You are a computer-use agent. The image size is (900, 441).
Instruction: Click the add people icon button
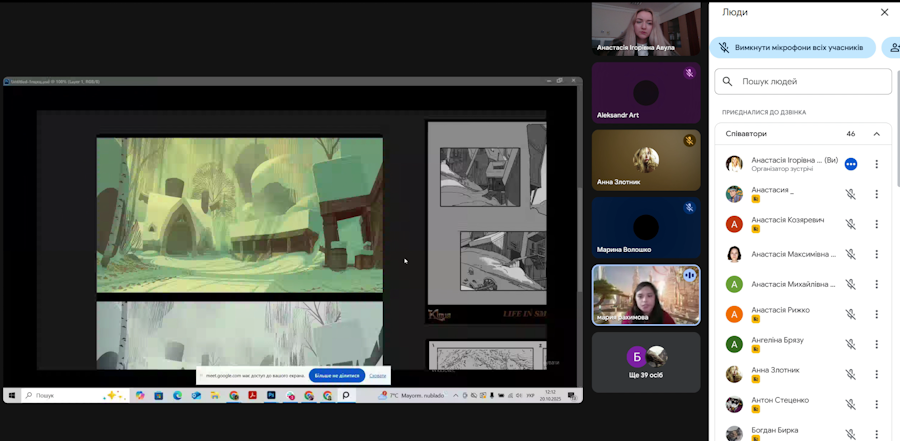(892, 47)
